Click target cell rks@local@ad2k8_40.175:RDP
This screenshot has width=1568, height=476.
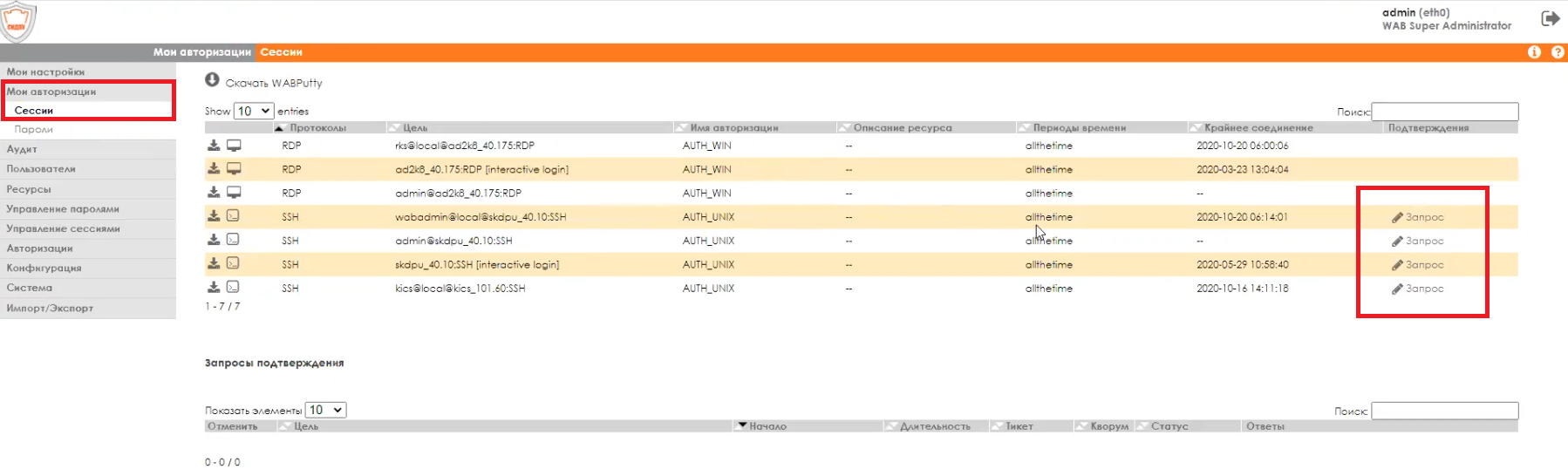pos(465,146)
